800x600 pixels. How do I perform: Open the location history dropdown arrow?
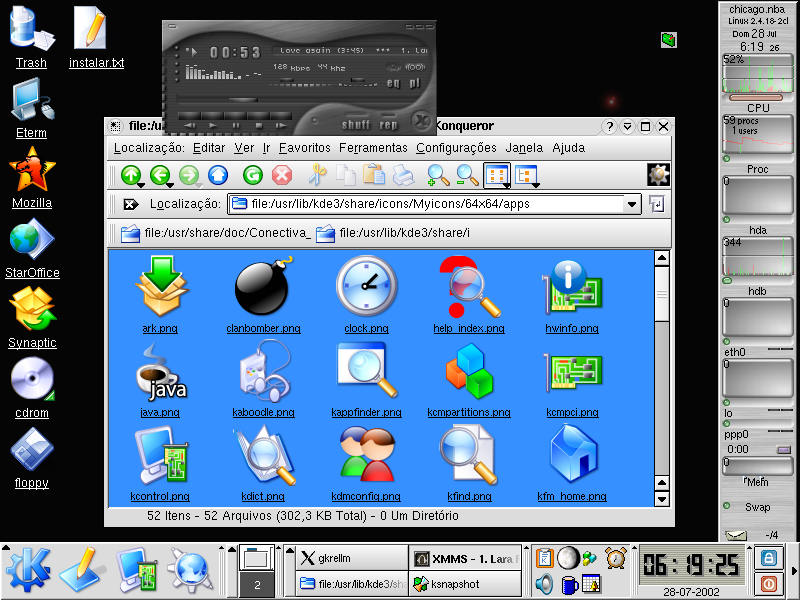tap(632, 204)
